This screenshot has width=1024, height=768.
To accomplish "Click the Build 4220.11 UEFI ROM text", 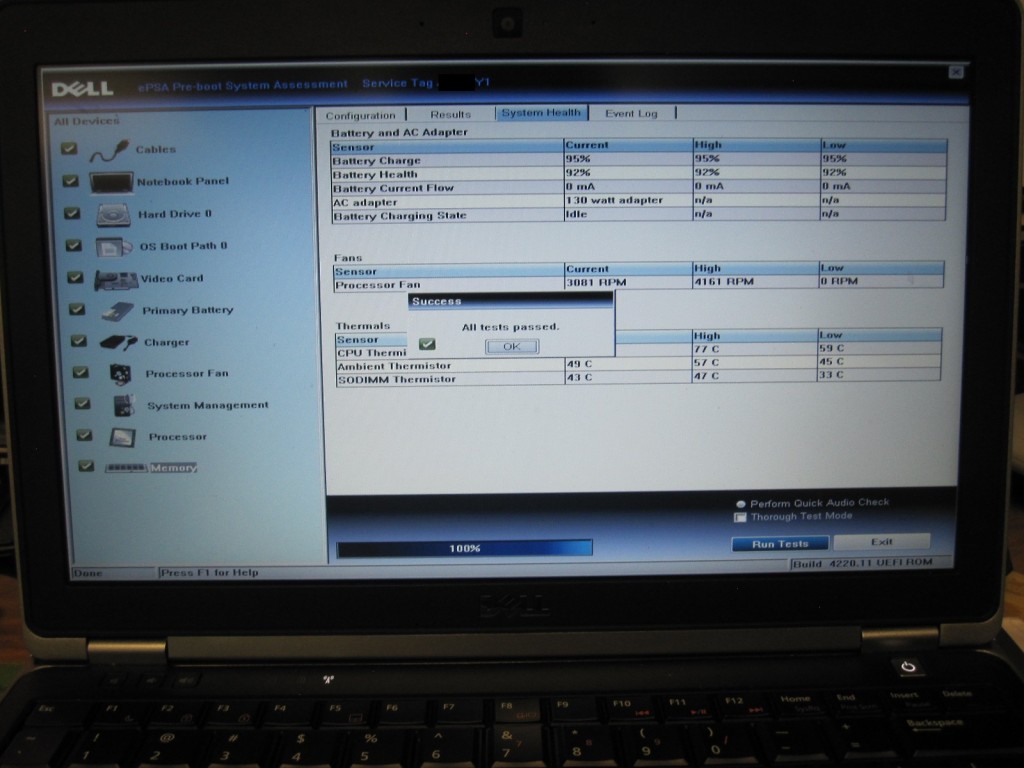I will tap(863, 563).
